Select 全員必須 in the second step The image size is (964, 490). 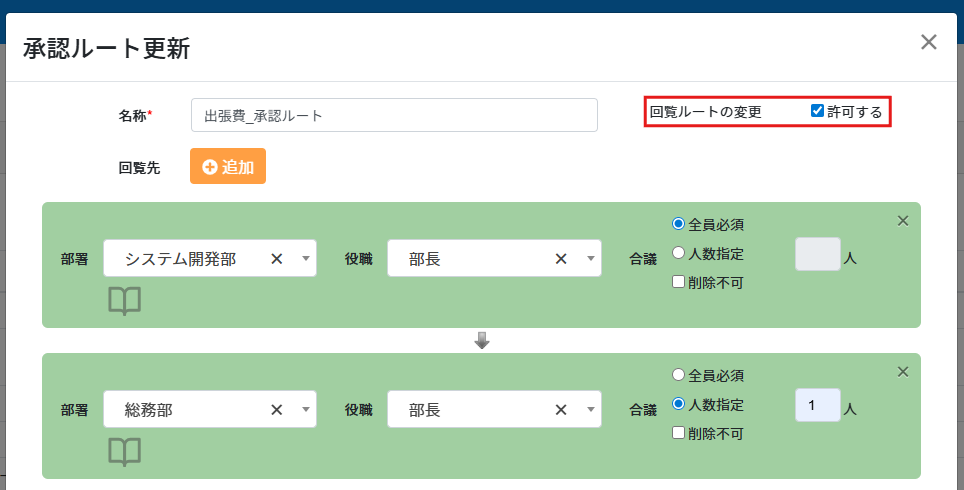tap(679, 375)
